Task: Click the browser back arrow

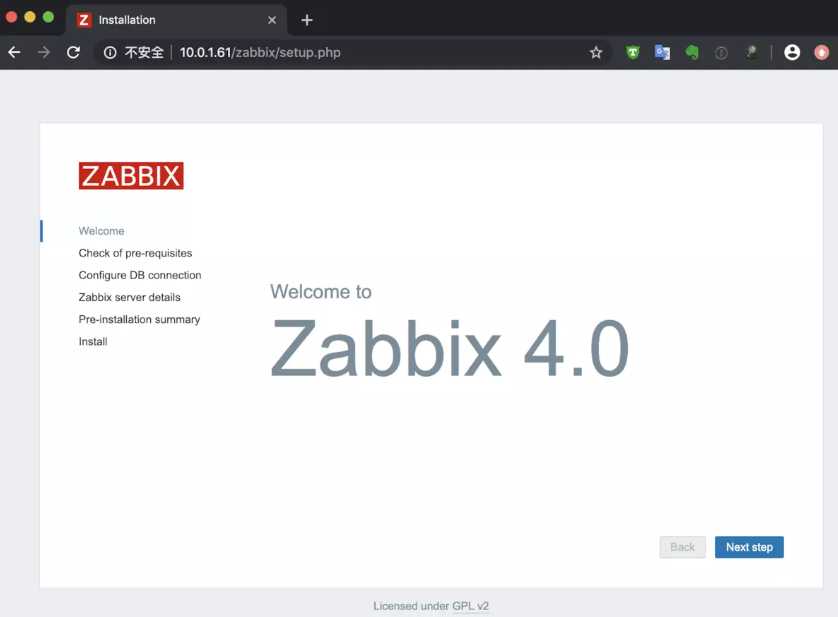Action: coord(14,52)
